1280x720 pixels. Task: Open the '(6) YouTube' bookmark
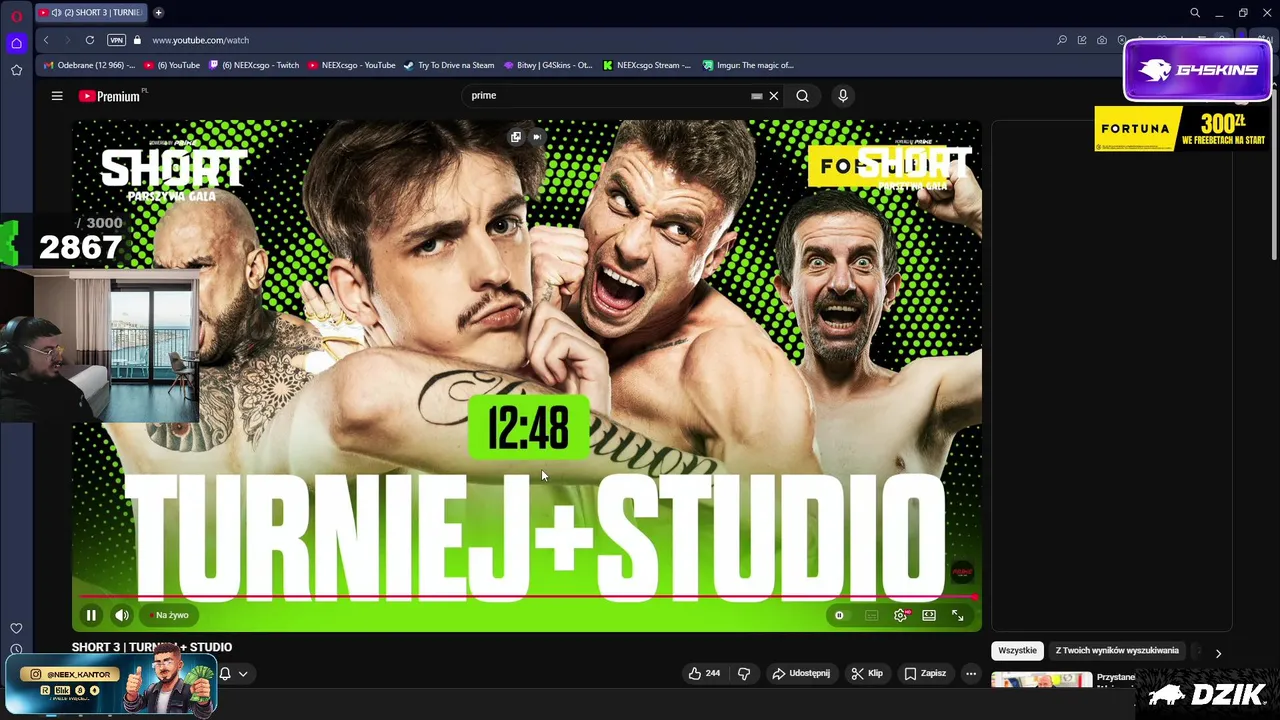(172, 65)
